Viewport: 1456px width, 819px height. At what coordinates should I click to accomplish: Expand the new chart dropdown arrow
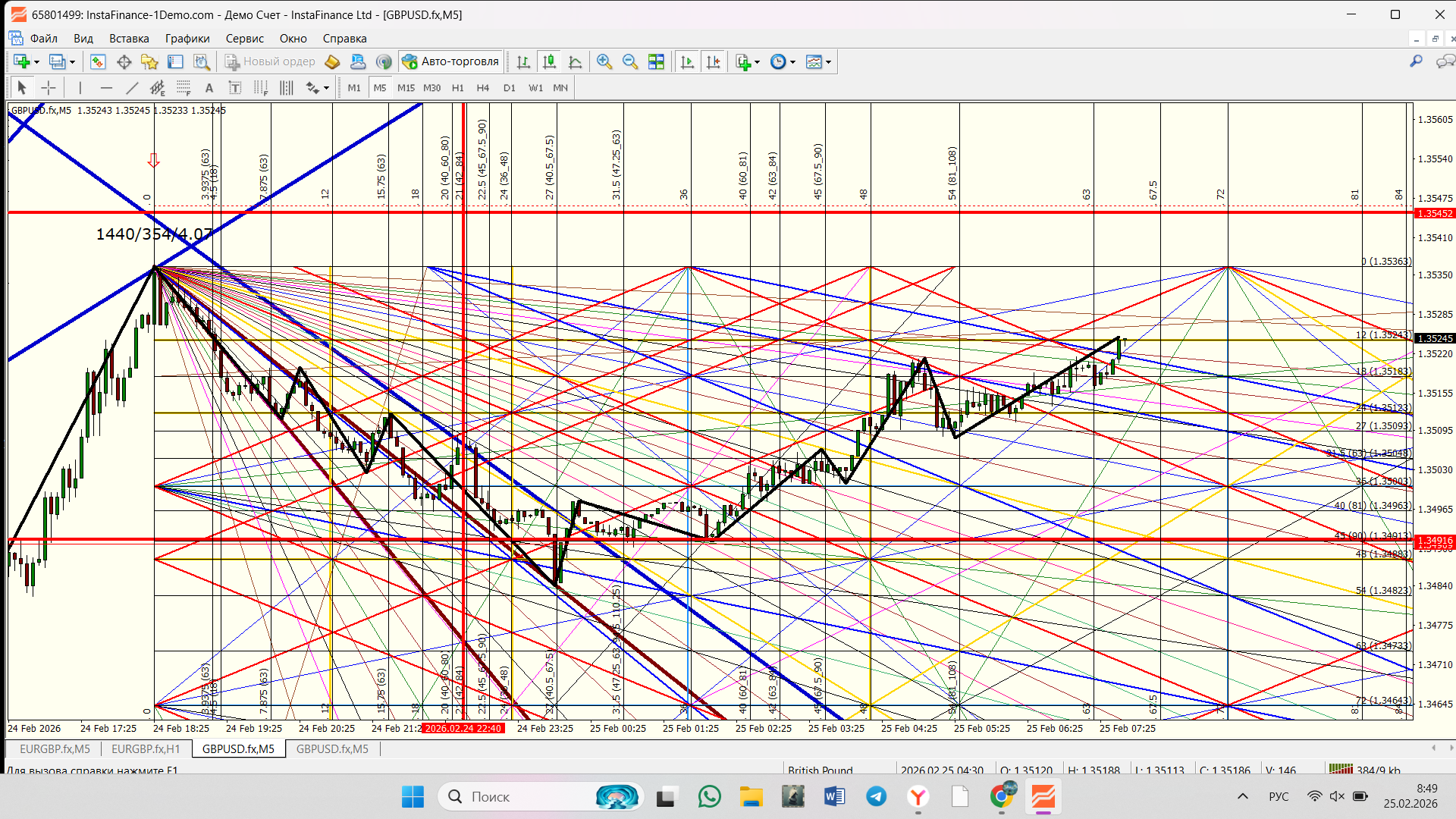click(x=36, y=62)
